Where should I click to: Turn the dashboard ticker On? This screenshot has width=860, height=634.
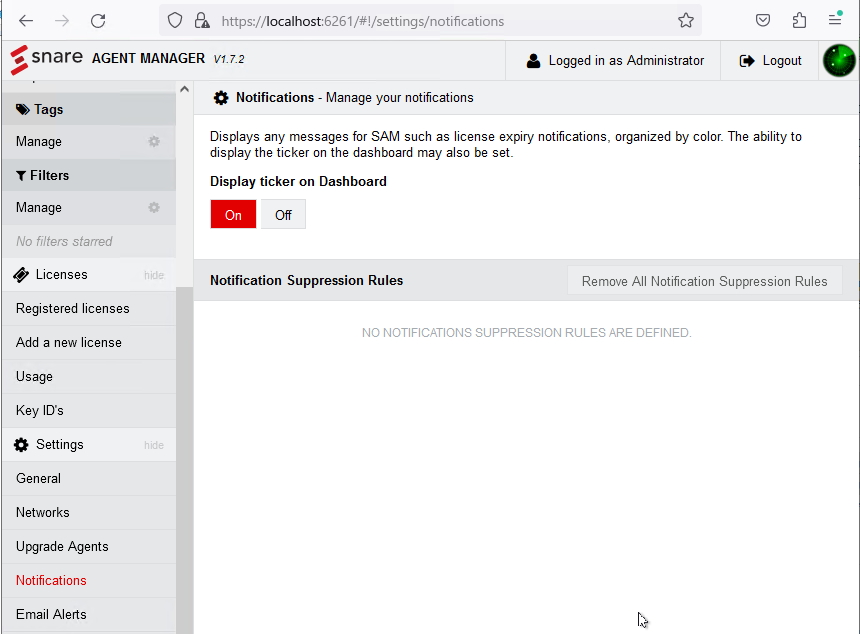tap(233, 214)
